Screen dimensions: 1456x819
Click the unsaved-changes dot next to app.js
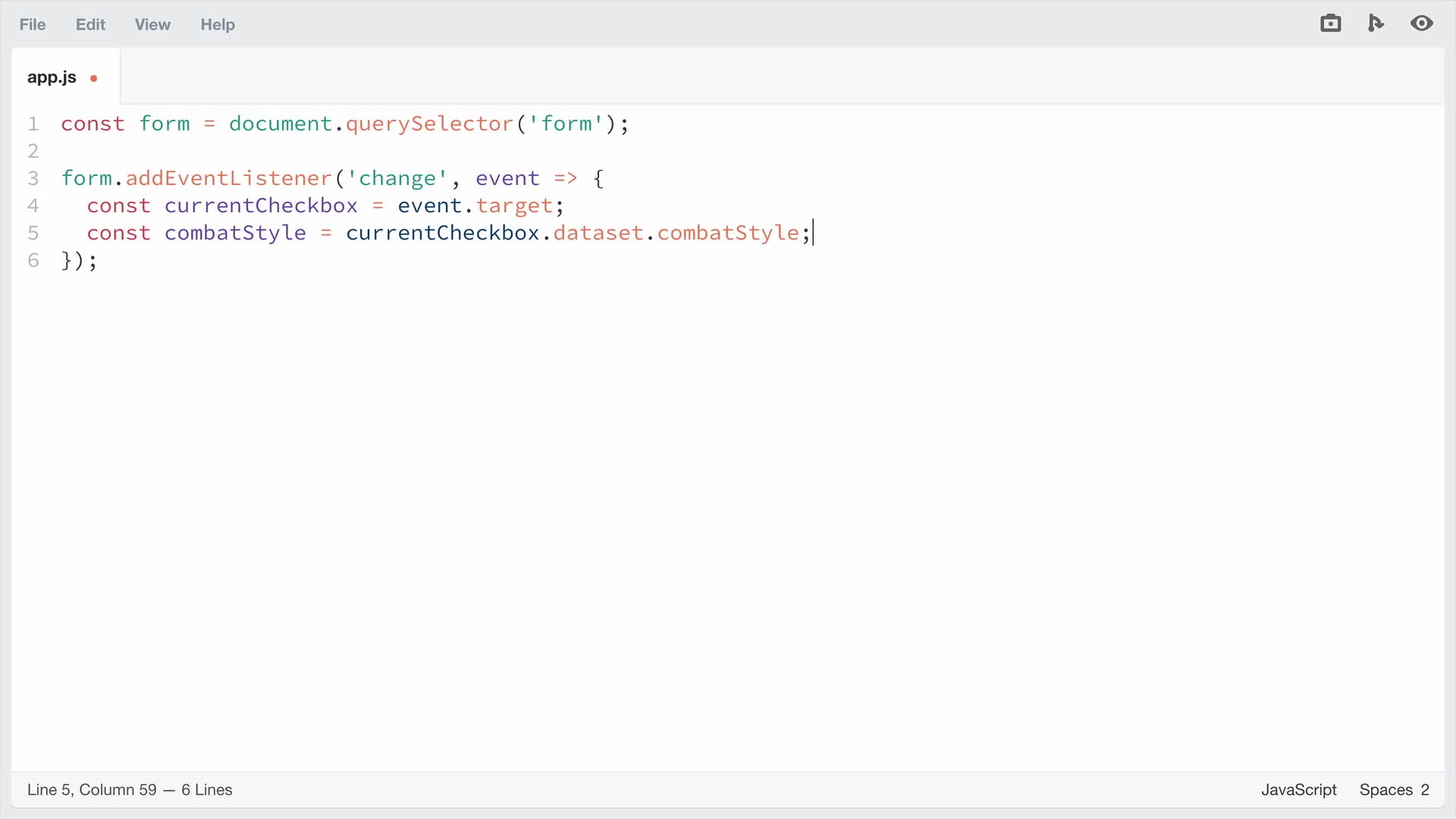[x=94, y=78]
